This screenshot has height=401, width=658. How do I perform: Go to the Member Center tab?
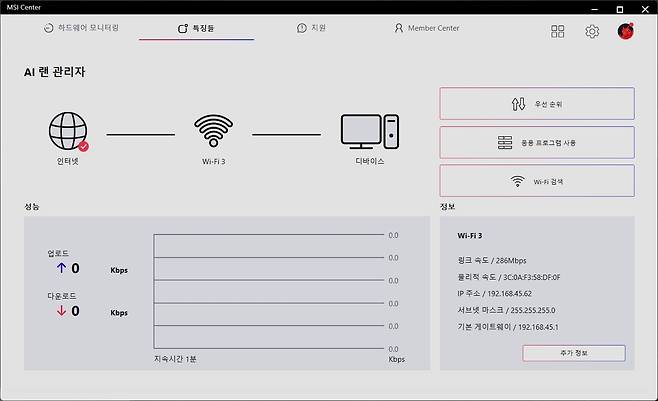pos(426,28)
